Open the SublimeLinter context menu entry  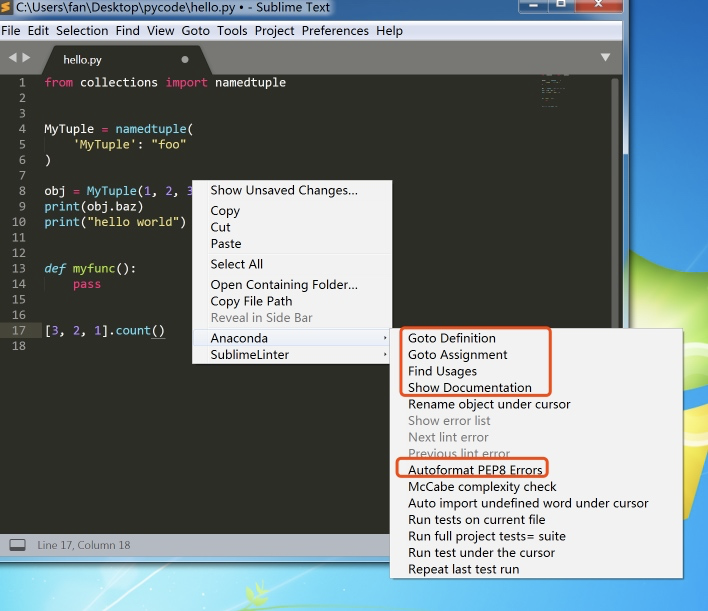pos(292,354)
